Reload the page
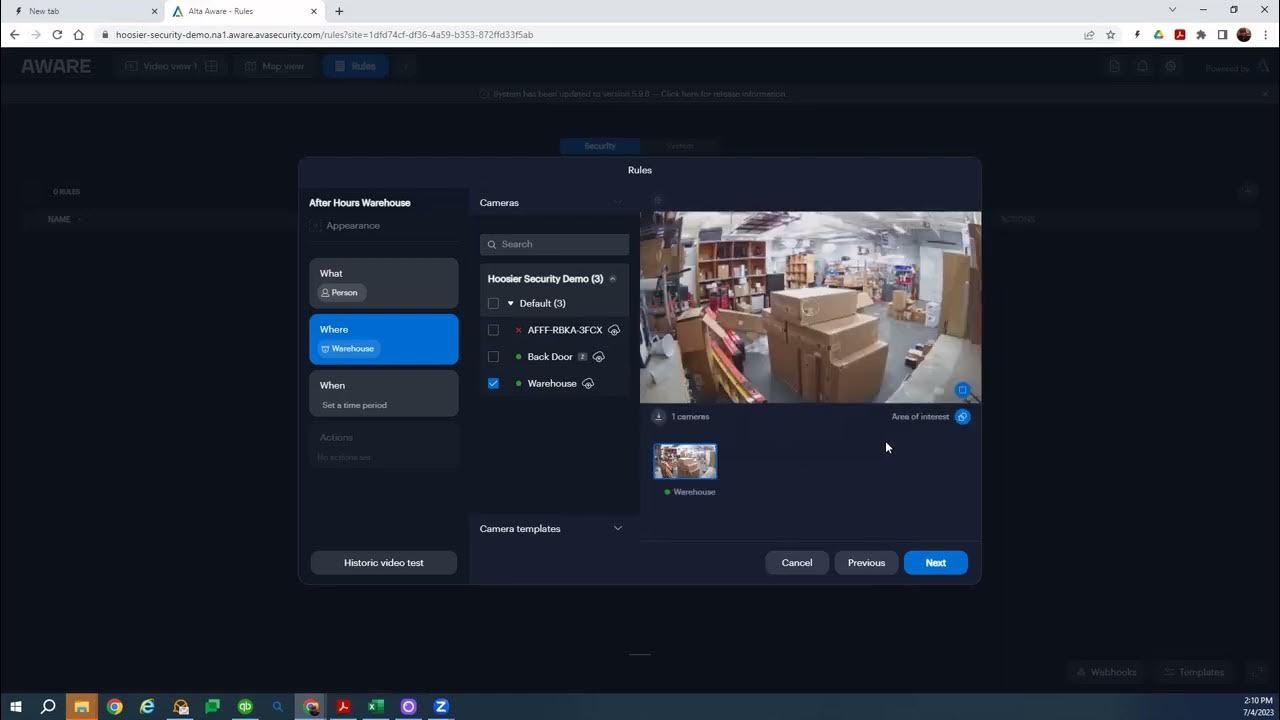Image resolution: width=1280 pixels, height=720 pixels. coord(57,35)
